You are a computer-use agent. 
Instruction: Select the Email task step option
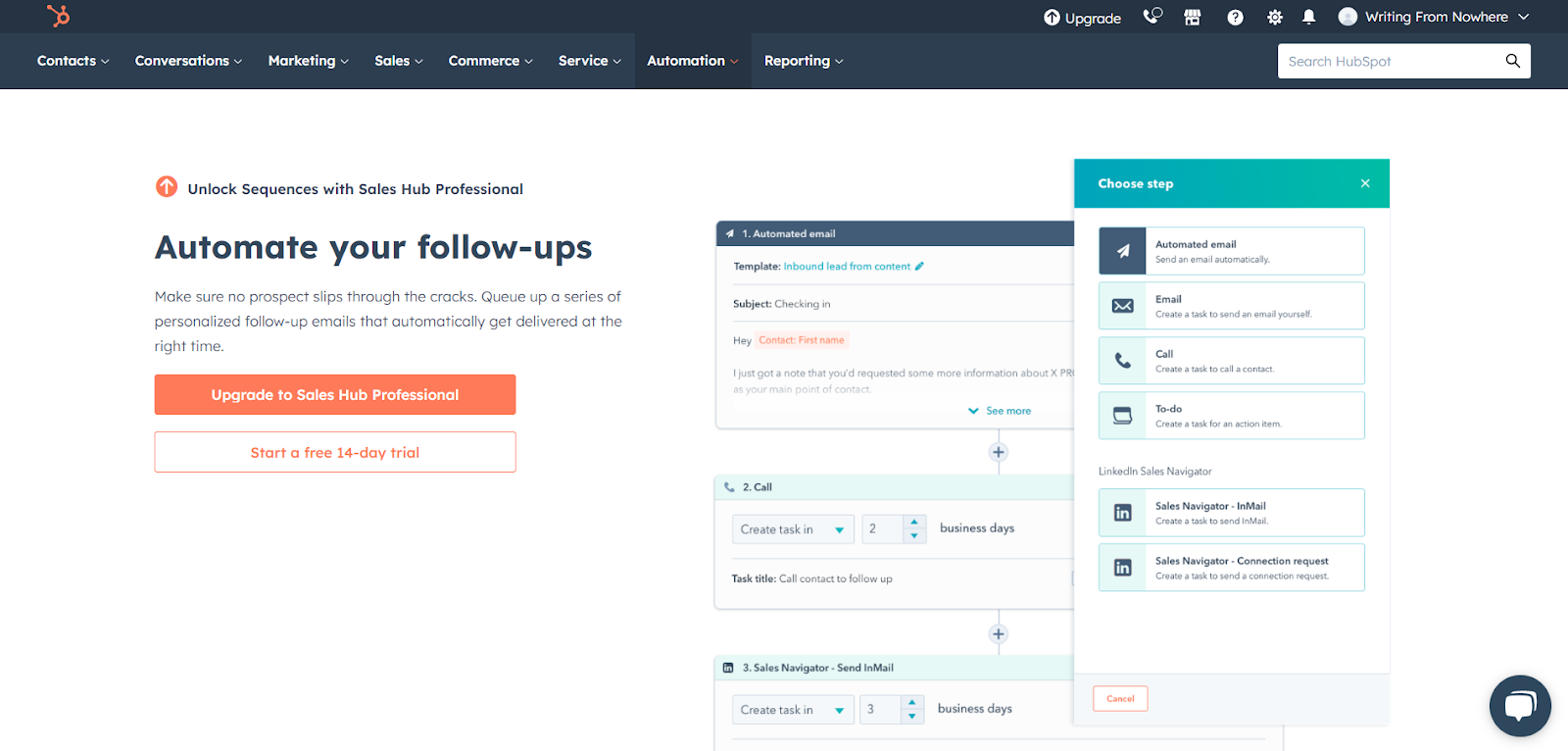(1232, 306)
